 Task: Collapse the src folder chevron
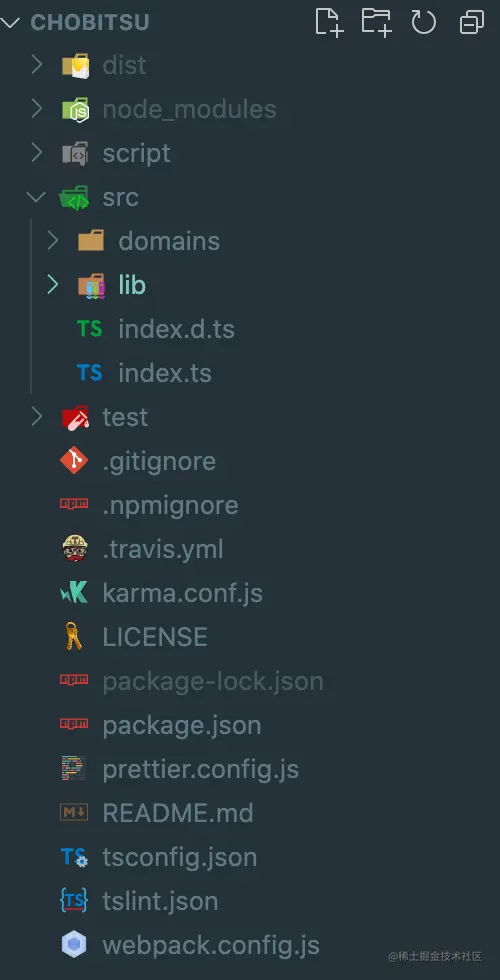(x=36, y=197)
